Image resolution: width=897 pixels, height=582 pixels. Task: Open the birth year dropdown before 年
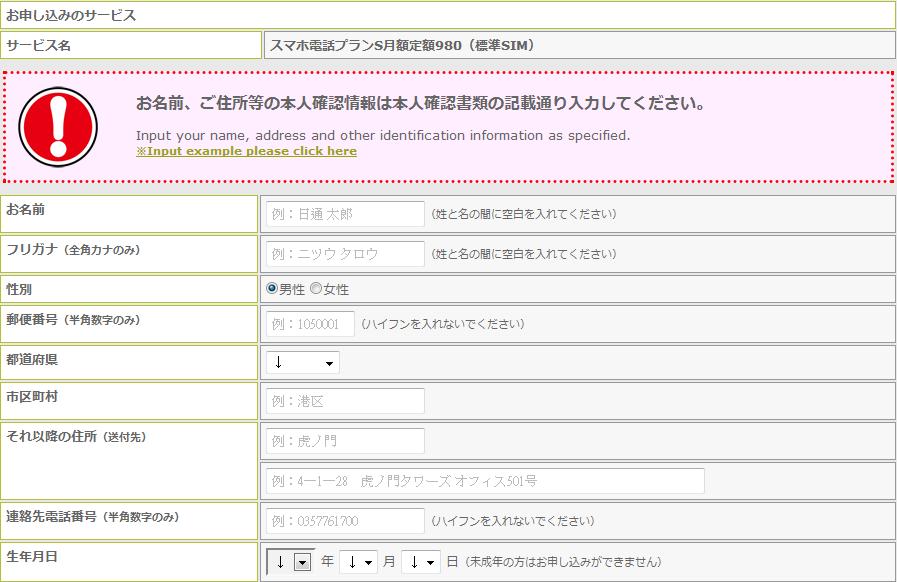pos(290,562)
